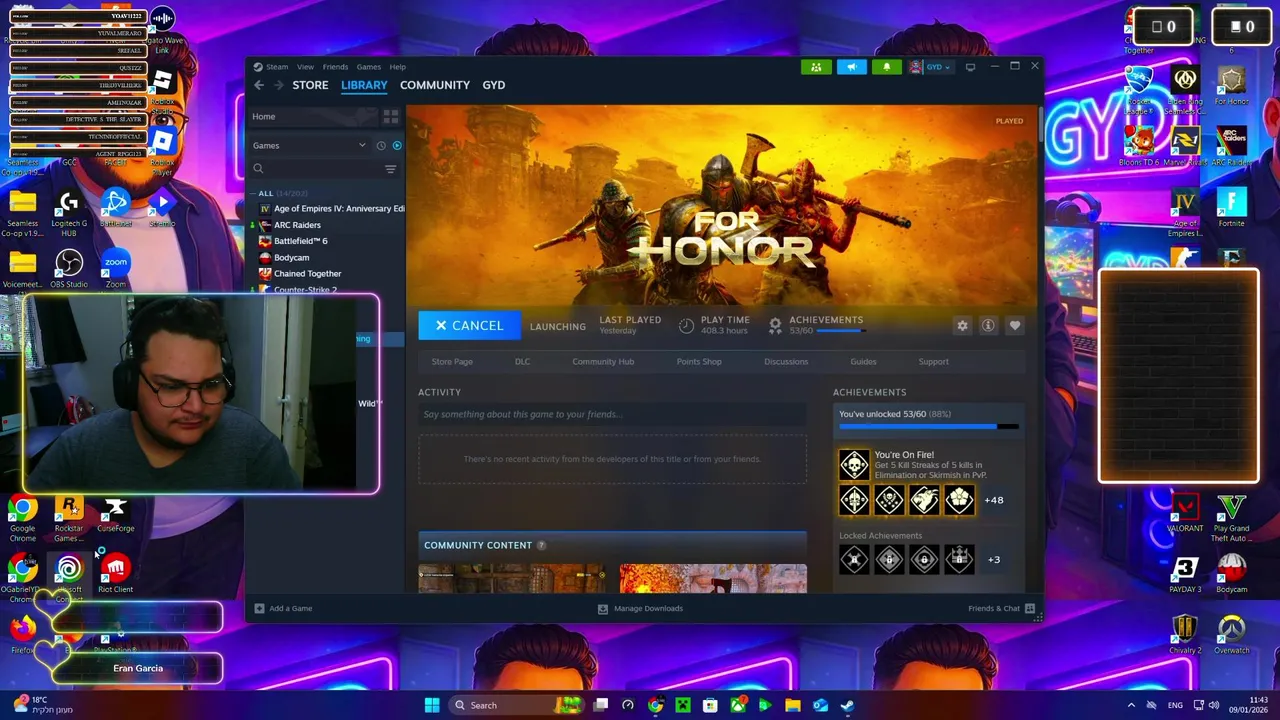Open the Friends menu
1280x720 pixels.
click(335, 67)
